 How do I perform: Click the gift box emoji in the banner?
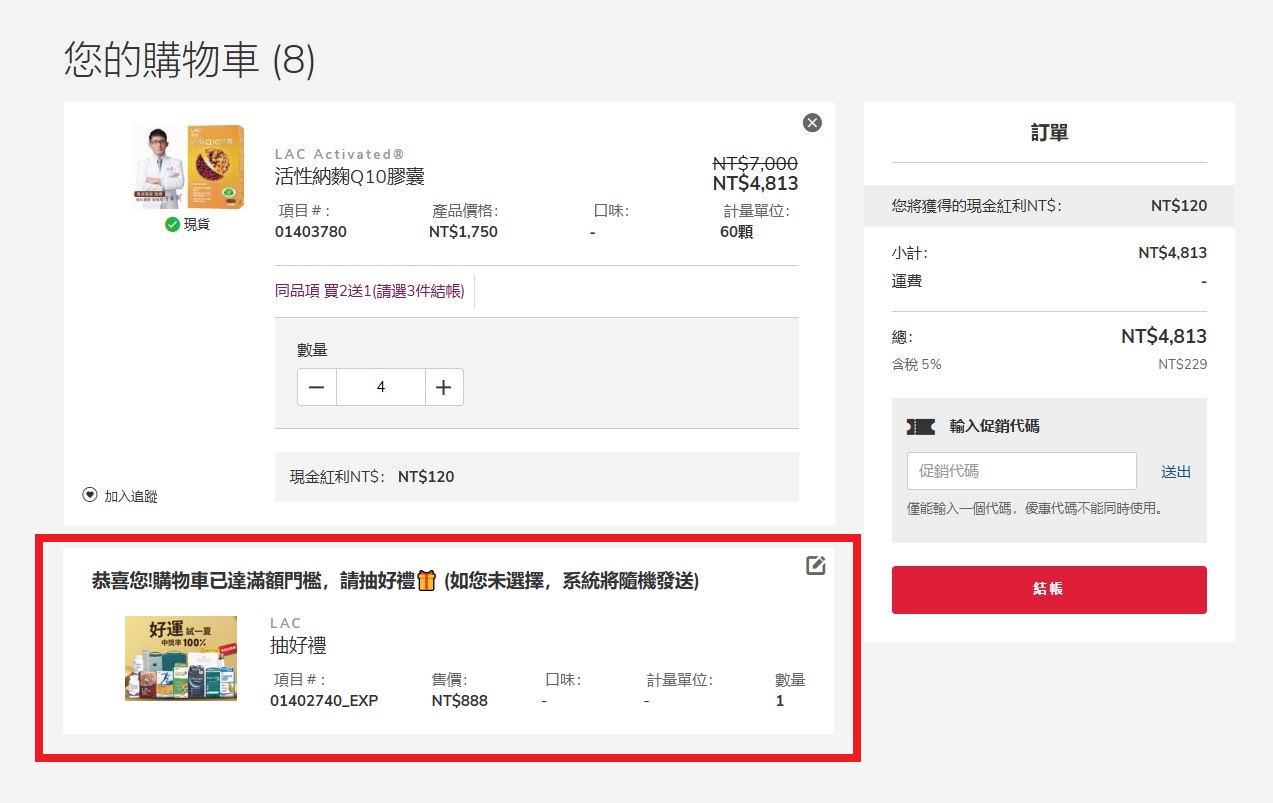click(427, 580)
